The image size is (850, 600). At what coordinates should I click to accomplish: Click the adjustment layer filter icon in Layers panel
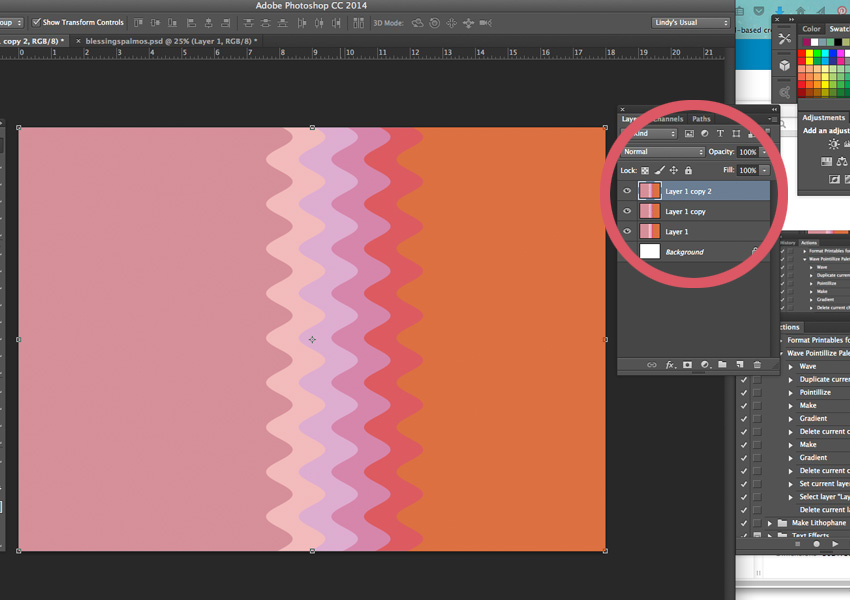[705, 133]
